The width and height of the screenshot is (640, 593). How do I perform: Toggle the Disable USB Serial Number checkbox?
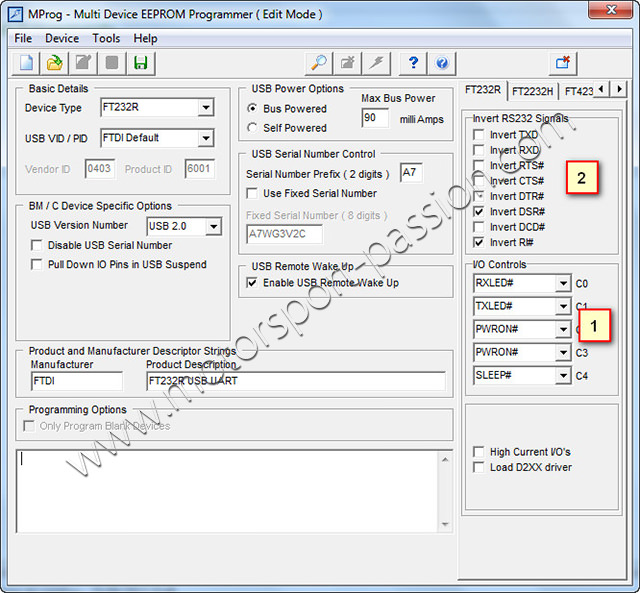[x=37, y=245]
